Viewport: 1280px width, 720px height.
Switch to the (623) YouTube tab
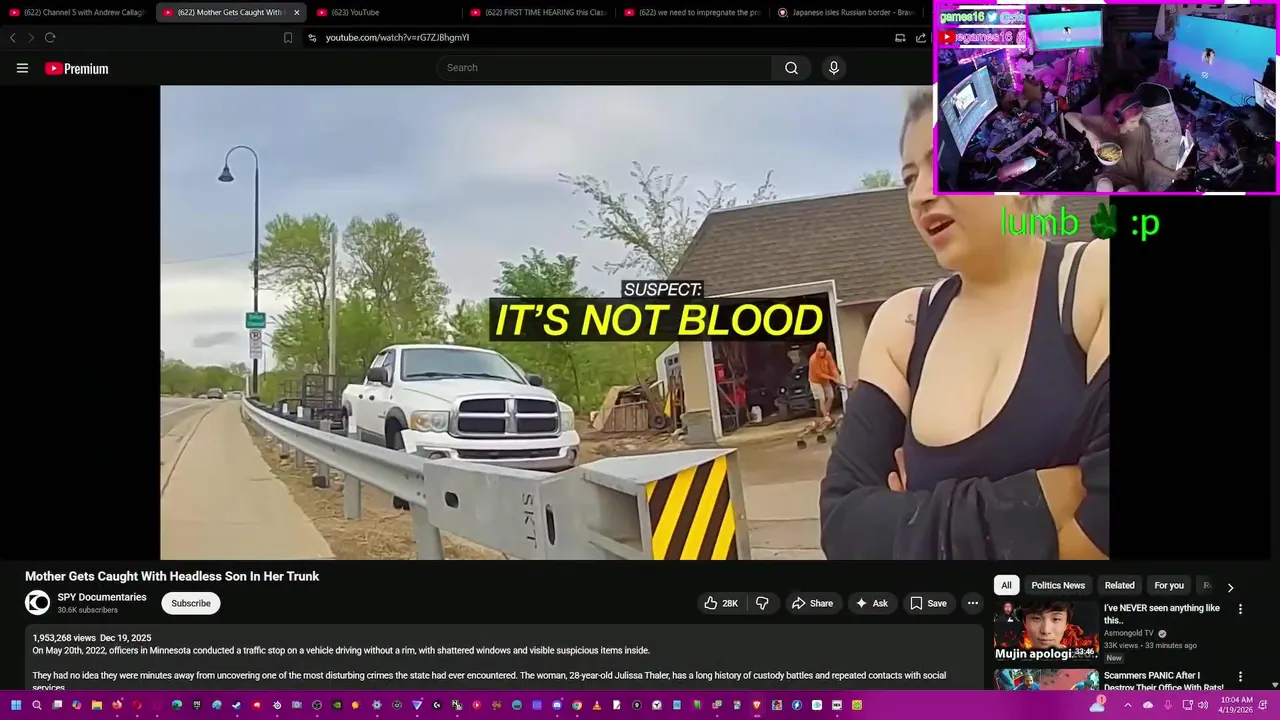click(x=386, y=12)
